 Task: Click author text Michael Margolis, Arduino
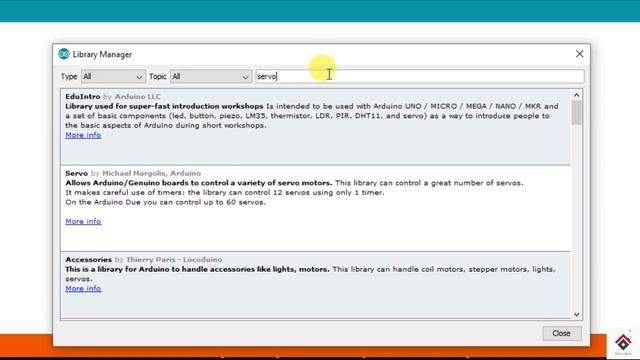tap(151, 173)
